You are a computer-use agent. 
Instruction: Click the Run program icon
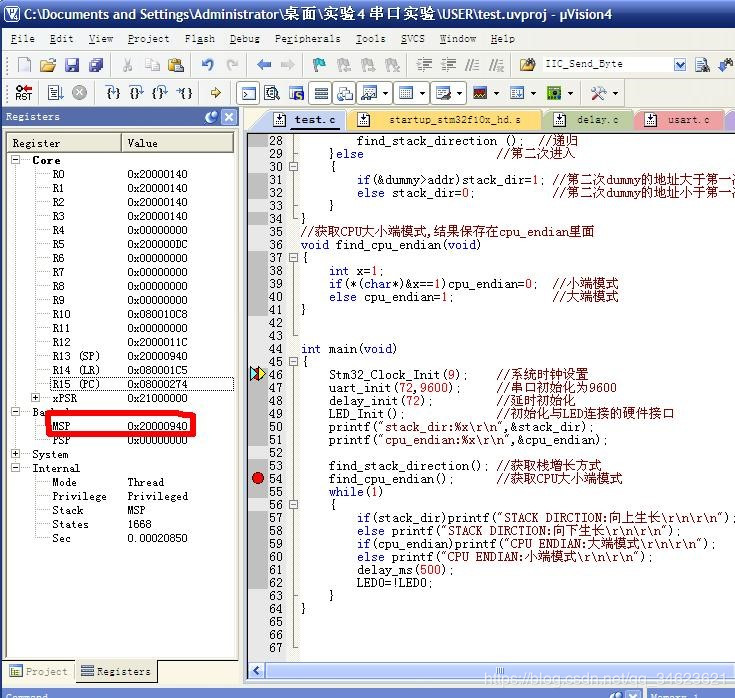click(x=55, y=93)
